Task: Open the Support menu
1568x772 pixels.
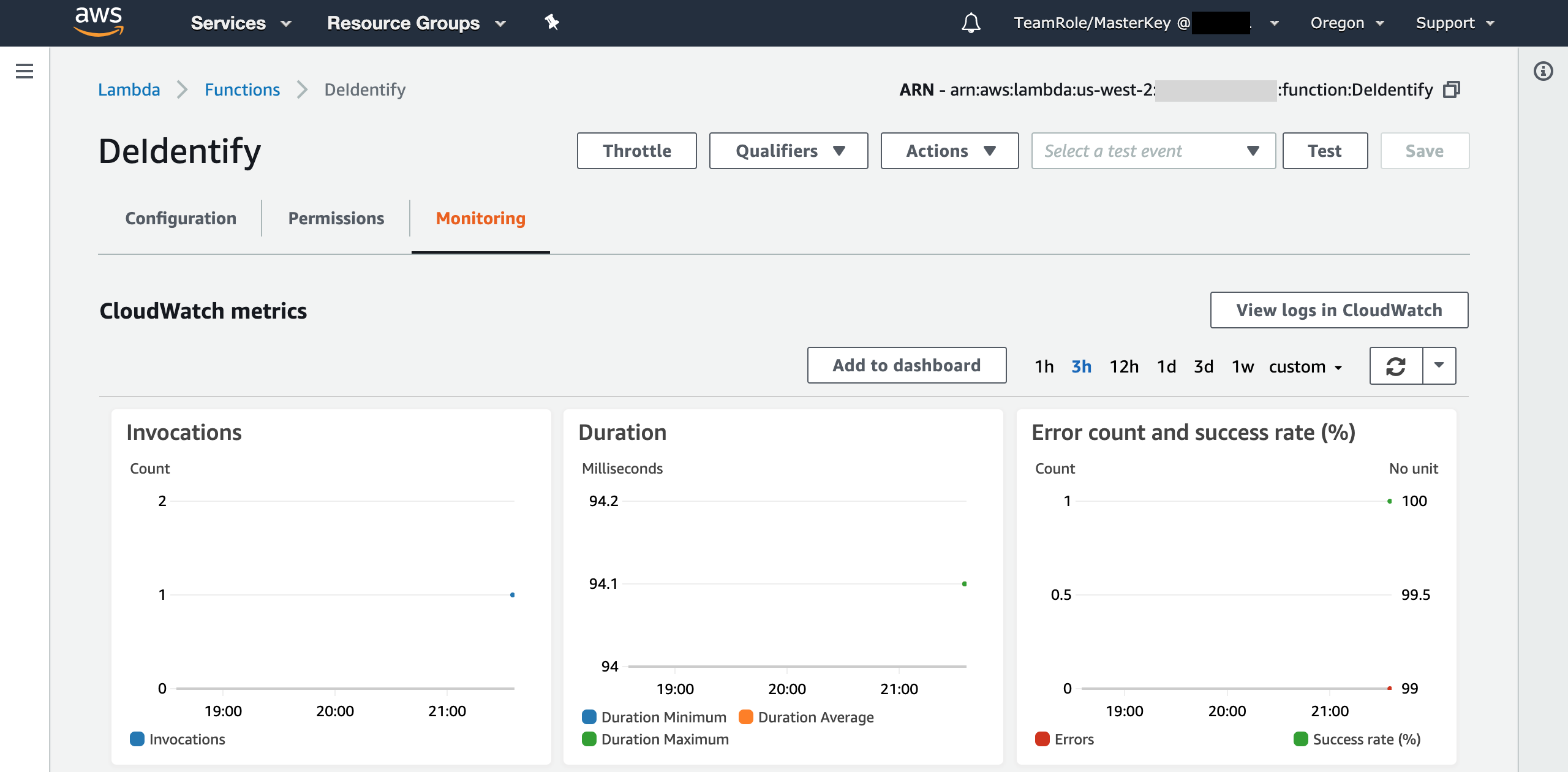Action: point(1455,23)
